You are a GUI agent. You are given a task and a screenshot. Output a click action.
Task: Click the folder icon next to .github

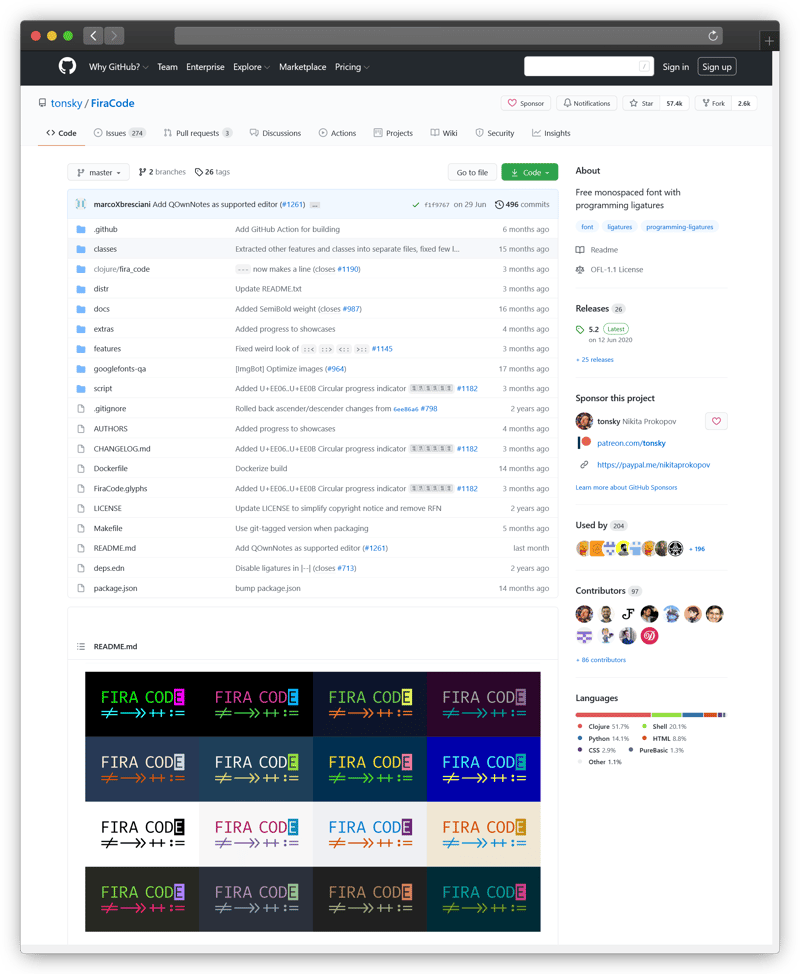[81, 229]
